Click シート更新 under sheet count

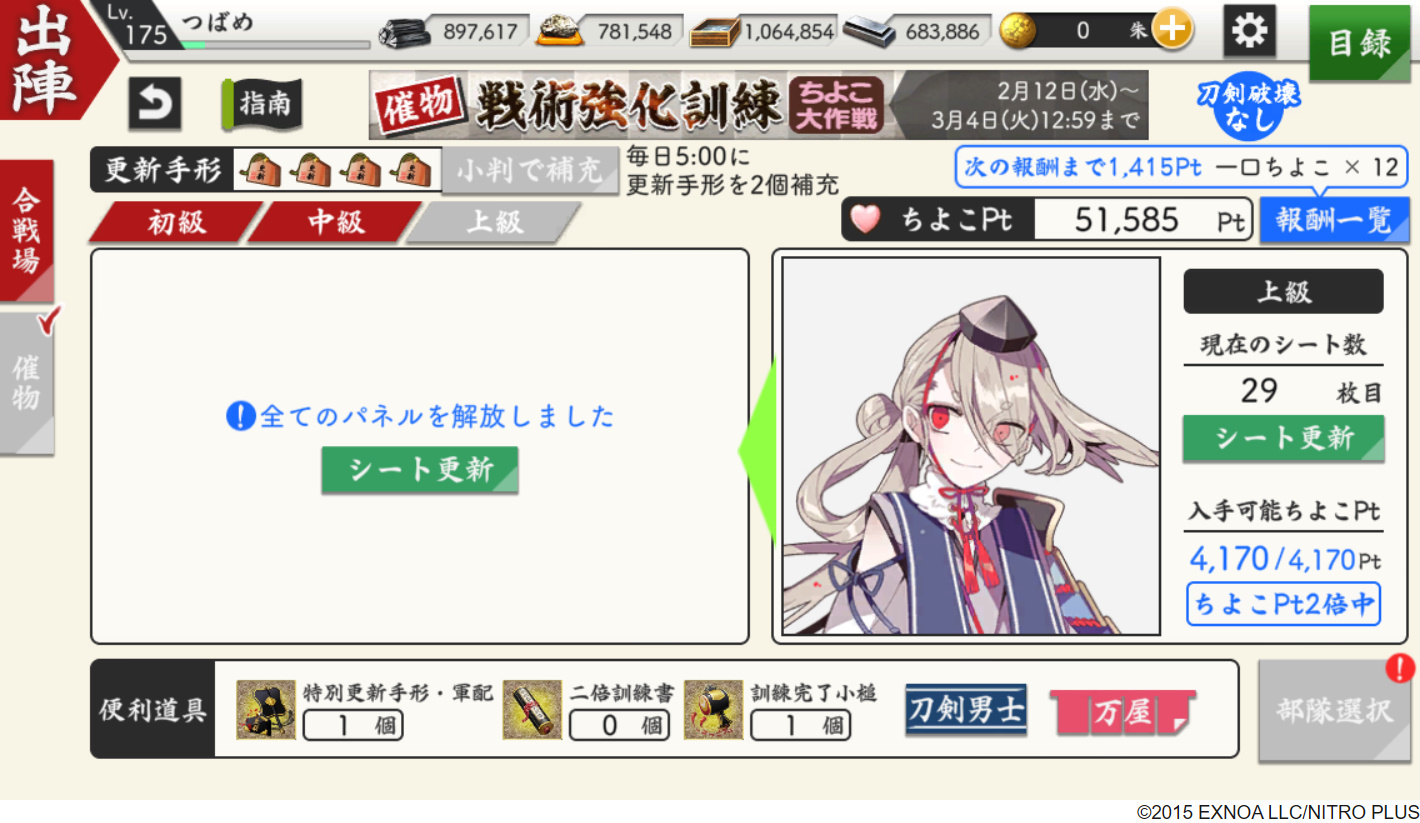(1284, 439)
